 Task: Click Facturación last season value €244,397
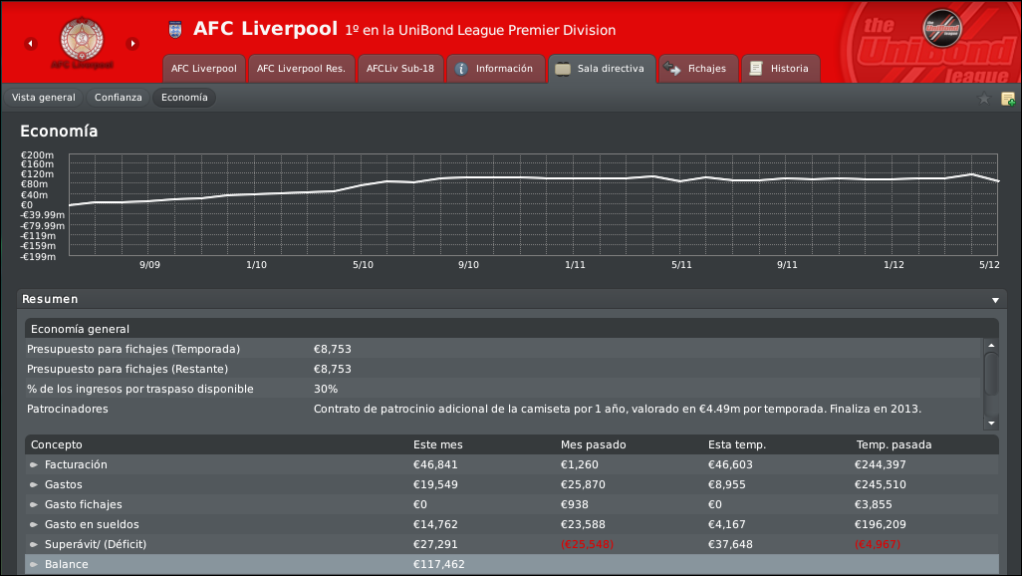880,465
